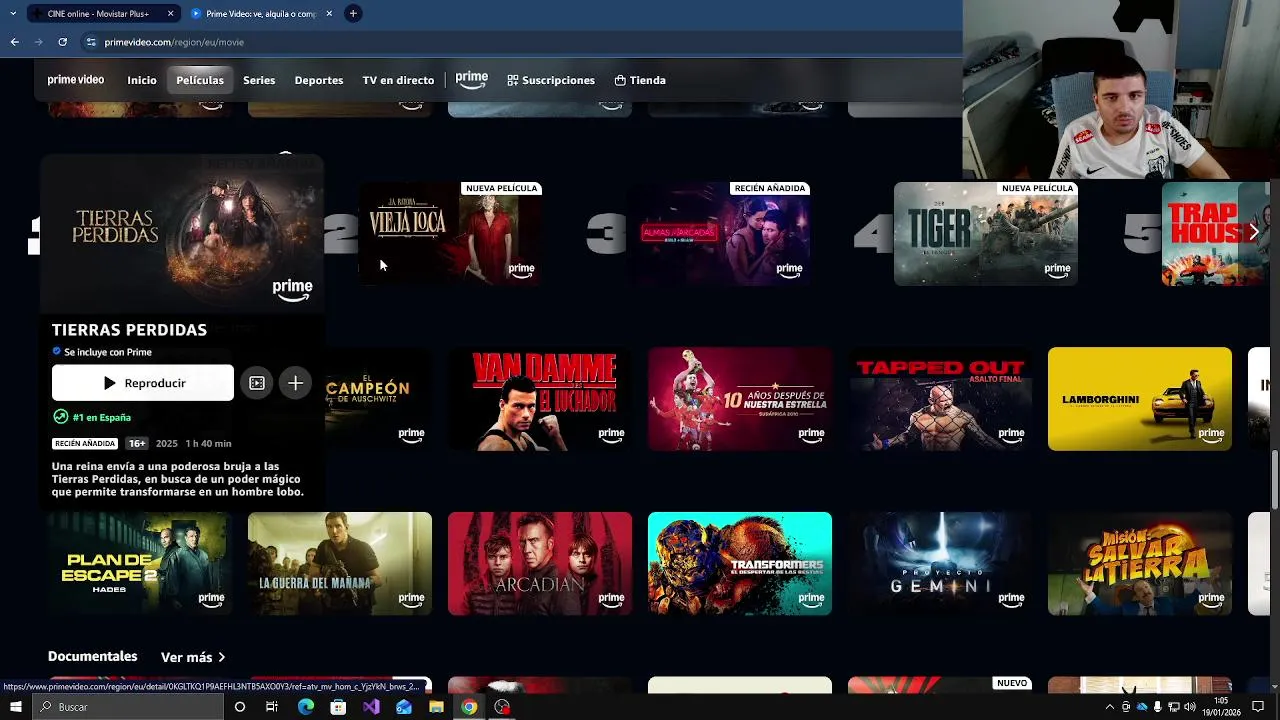Go back in browser history

(14, 42)
